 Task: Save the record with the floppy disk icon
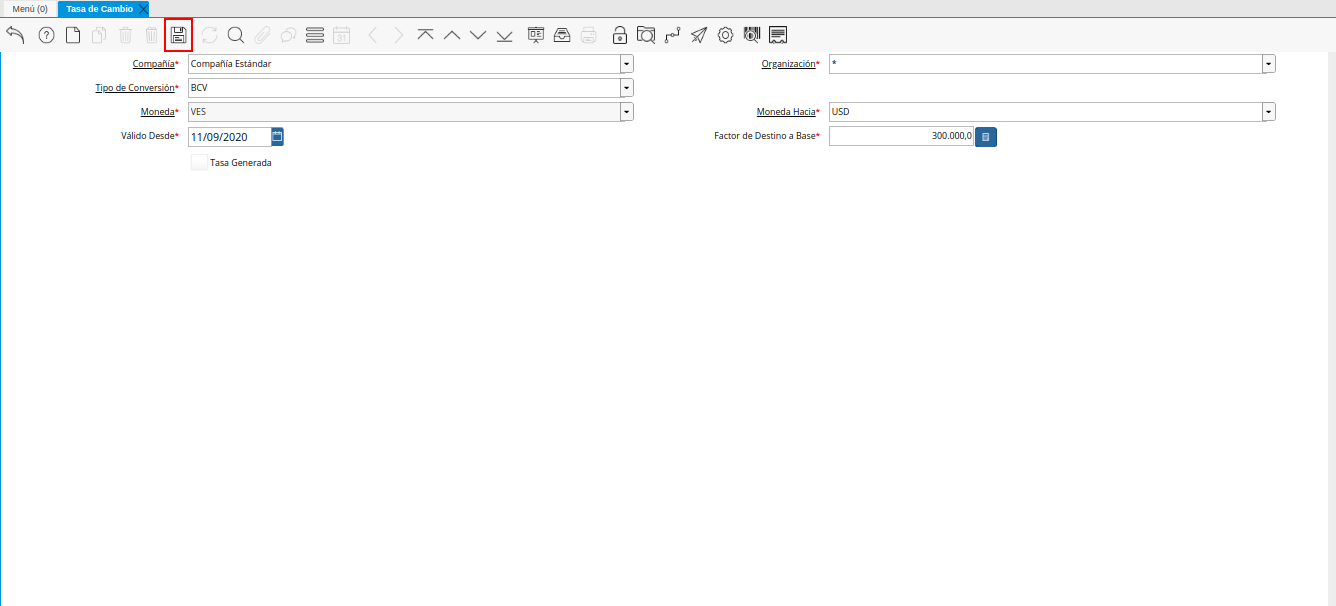(179, 35)
